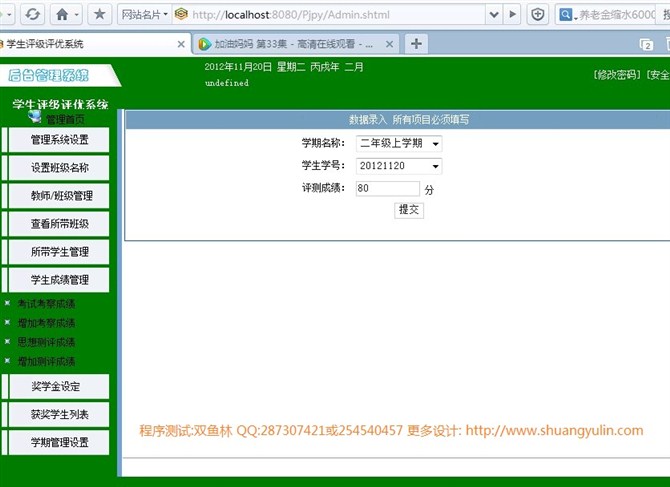Open 学期管理设置 menu

coord(59,442)
